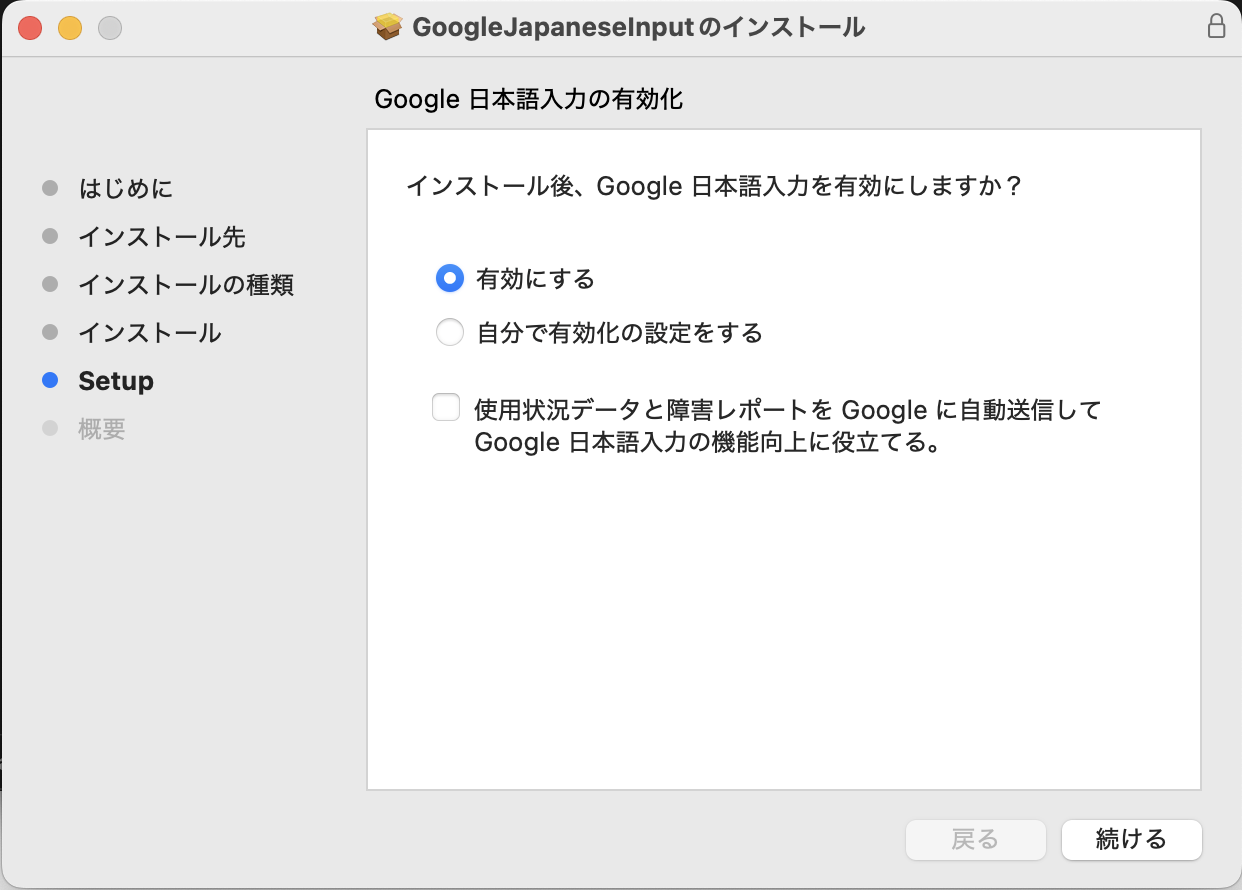The image size is (1242, 890).
Task: Click the bullet next to インストール先
Action: pyautogui.click(x=50, y=237)
